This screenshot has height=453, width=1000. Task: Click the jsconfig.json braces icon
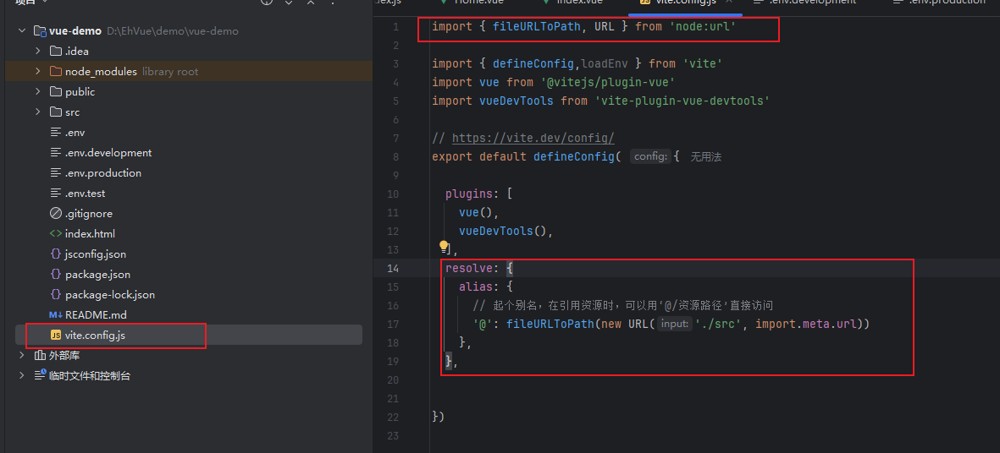(55, 254)
